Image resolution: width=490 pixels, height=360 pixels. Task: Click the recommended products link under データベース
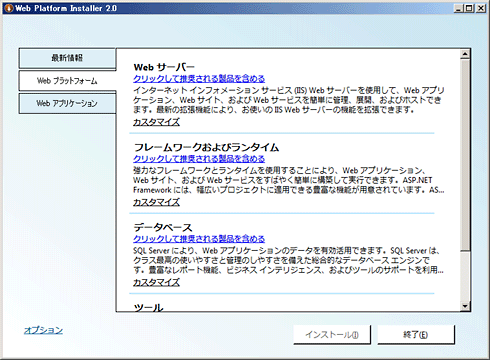pos(199,239)
